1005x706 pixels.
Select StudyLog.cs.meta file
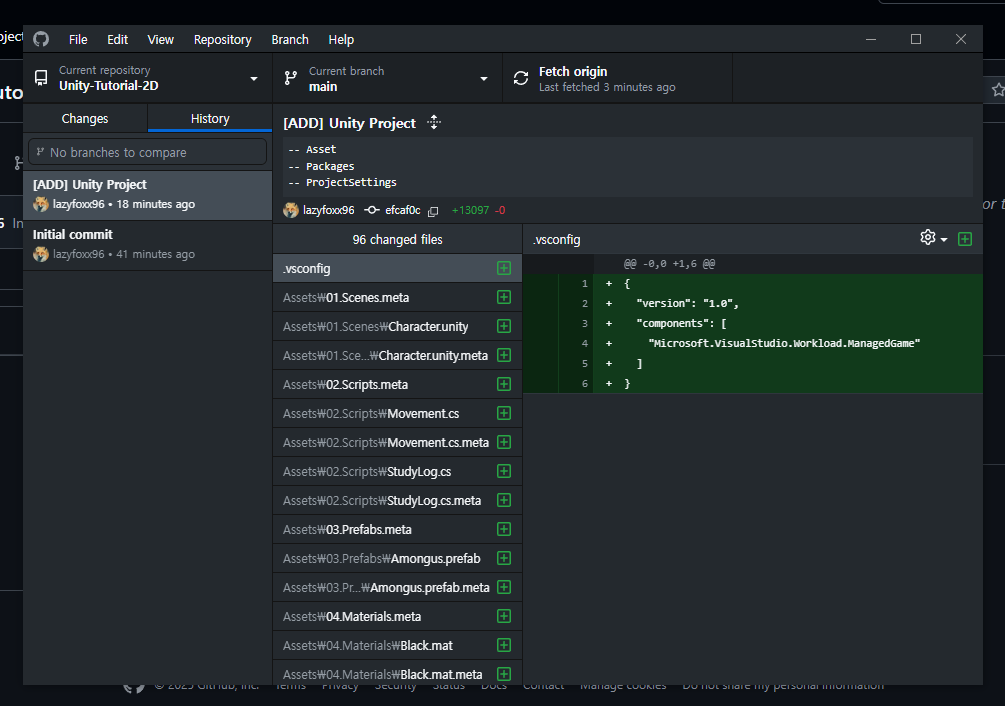tap(397, 500)
